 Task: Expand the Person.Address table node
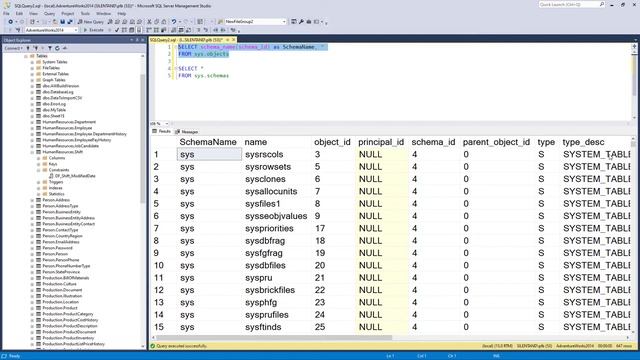point(32,200)
